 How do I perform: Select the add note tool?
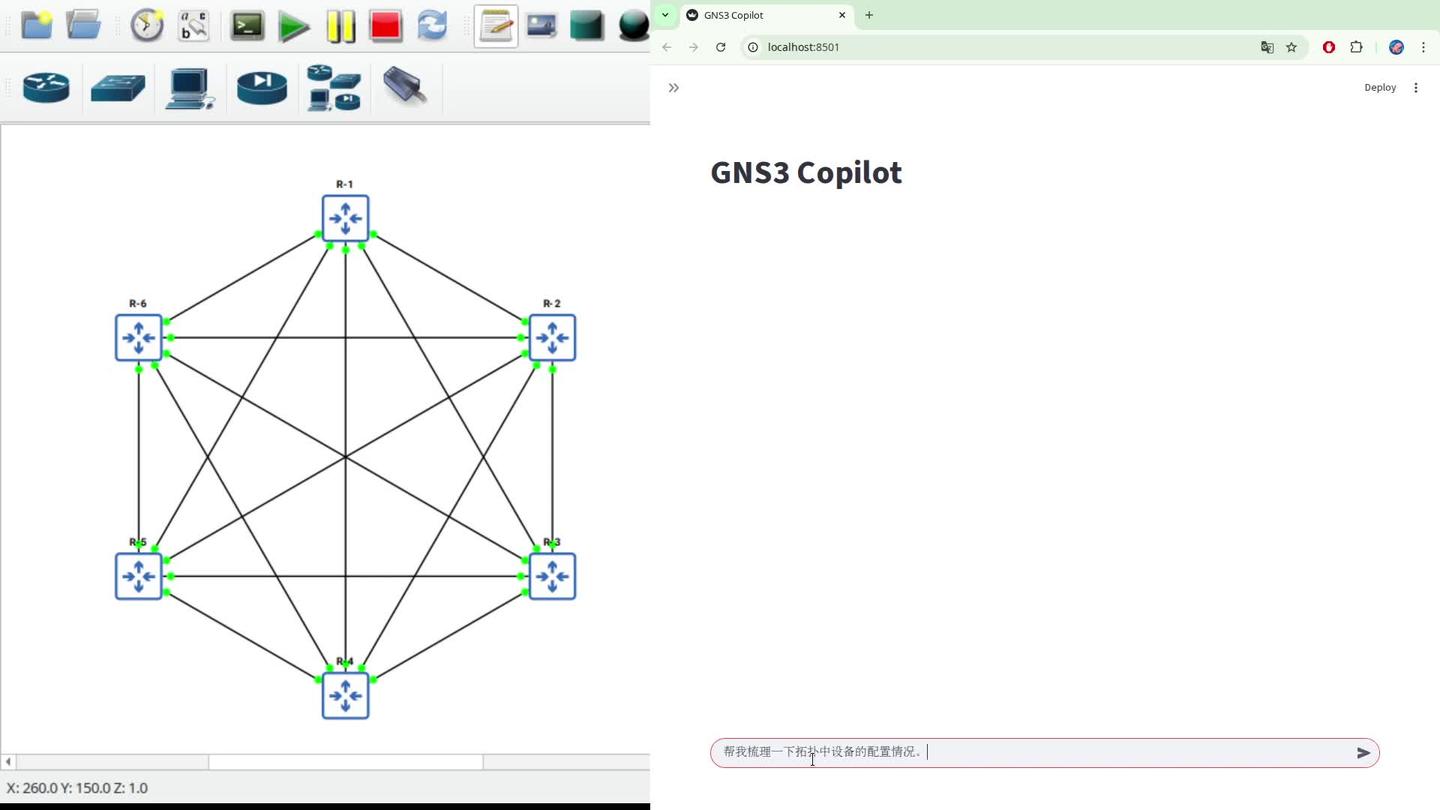pyautogui.click(x=496, y=26)
